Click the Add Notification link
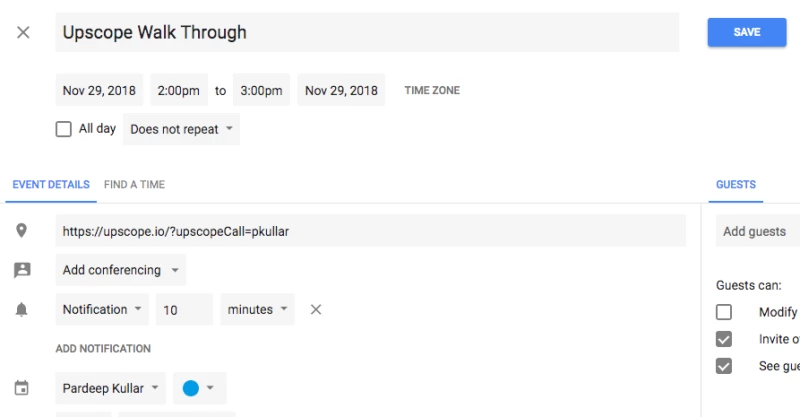Image resolution: width=800 pixels, height=417 pixels. [x=103, y=349]
